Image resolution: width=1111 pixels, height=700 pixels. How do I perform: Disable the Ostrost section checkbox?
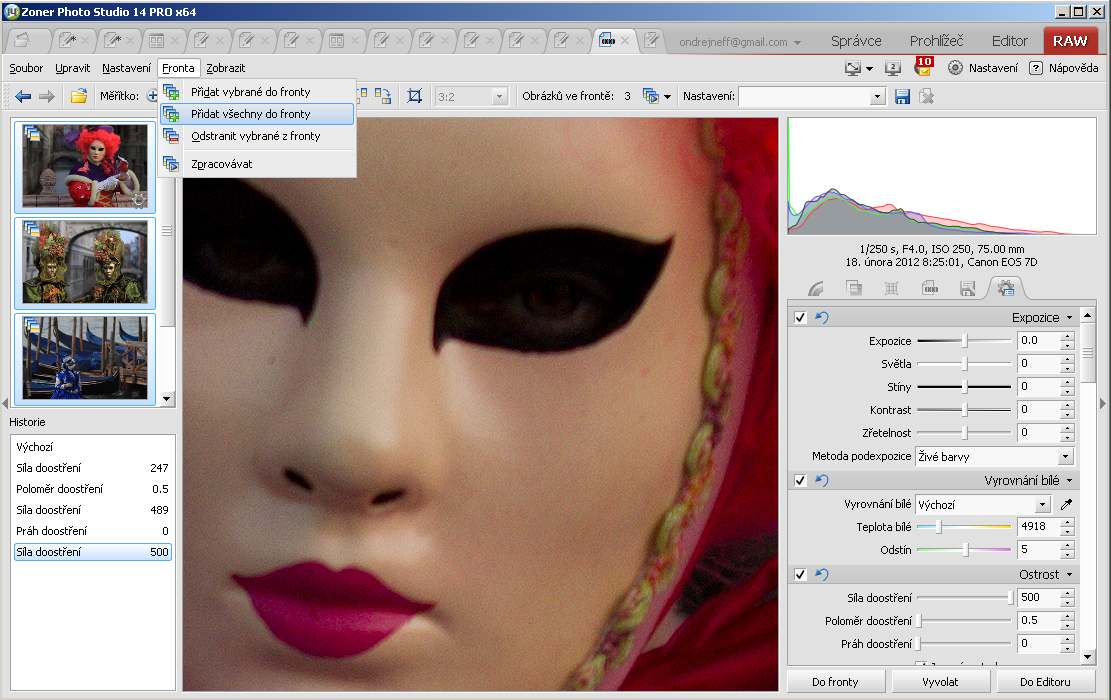pyautogui.click(x=800, y=574)
